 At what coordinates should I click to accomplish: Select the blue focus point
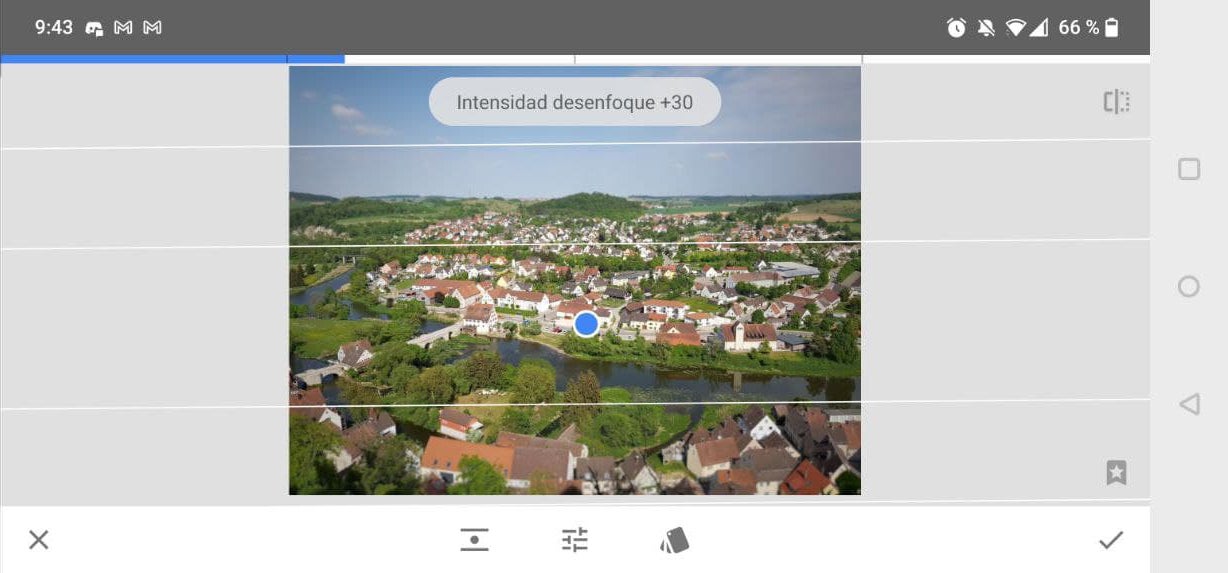[586, 323]
